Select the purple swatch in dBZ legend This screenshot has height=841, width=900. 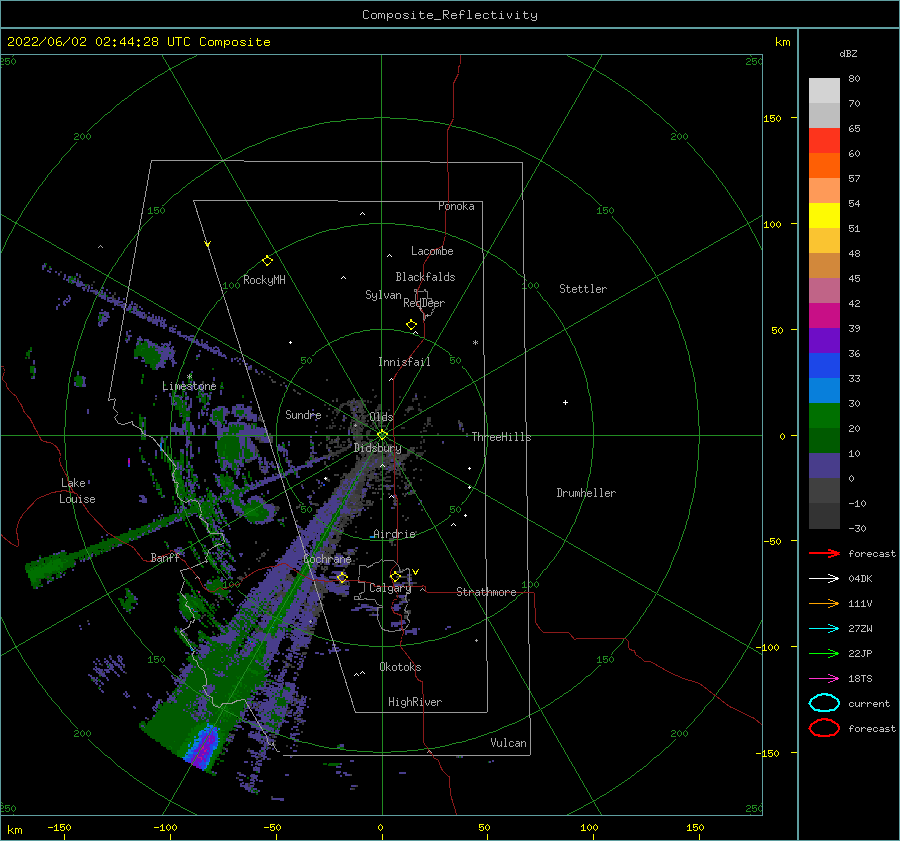point(824,340)
